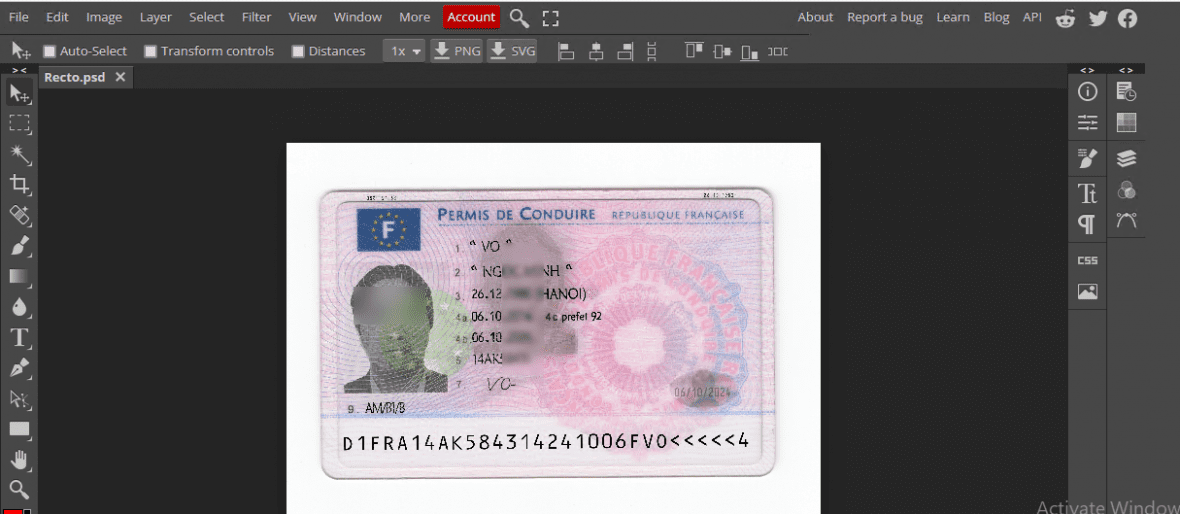Open the Layer menu
Viewport: 1180px width, 514px height.
coord(156,17)
